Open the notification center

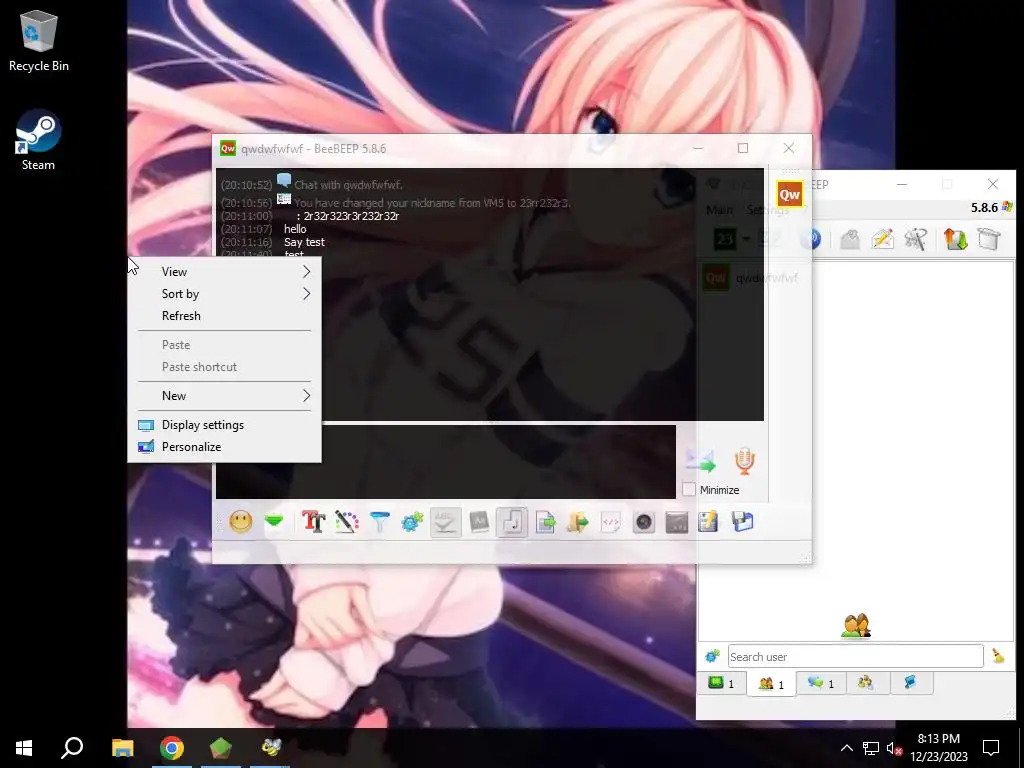pos(991,748)
